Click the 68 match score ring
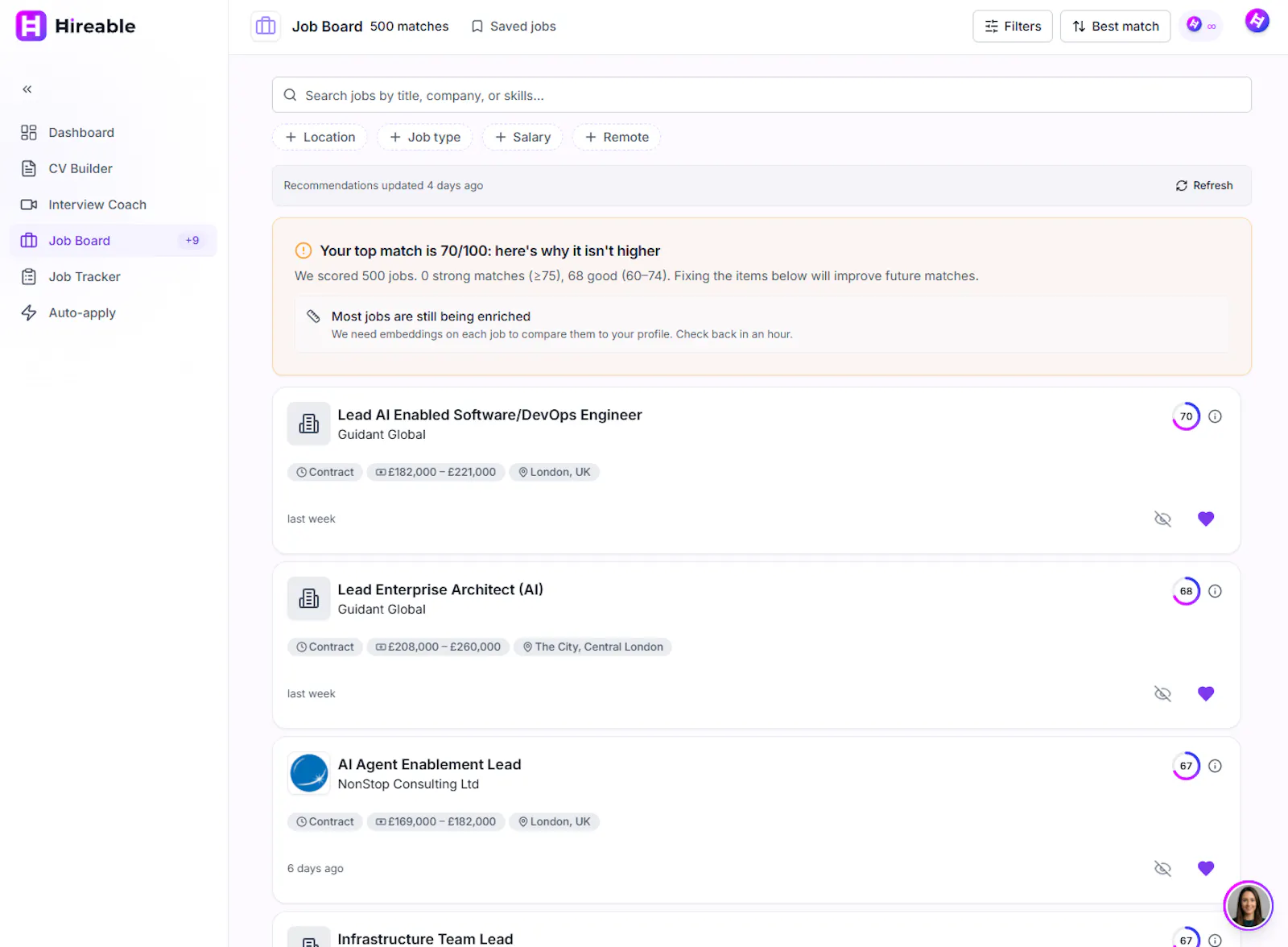Screen dimensions: 1288x947 tap(1186, 591)
